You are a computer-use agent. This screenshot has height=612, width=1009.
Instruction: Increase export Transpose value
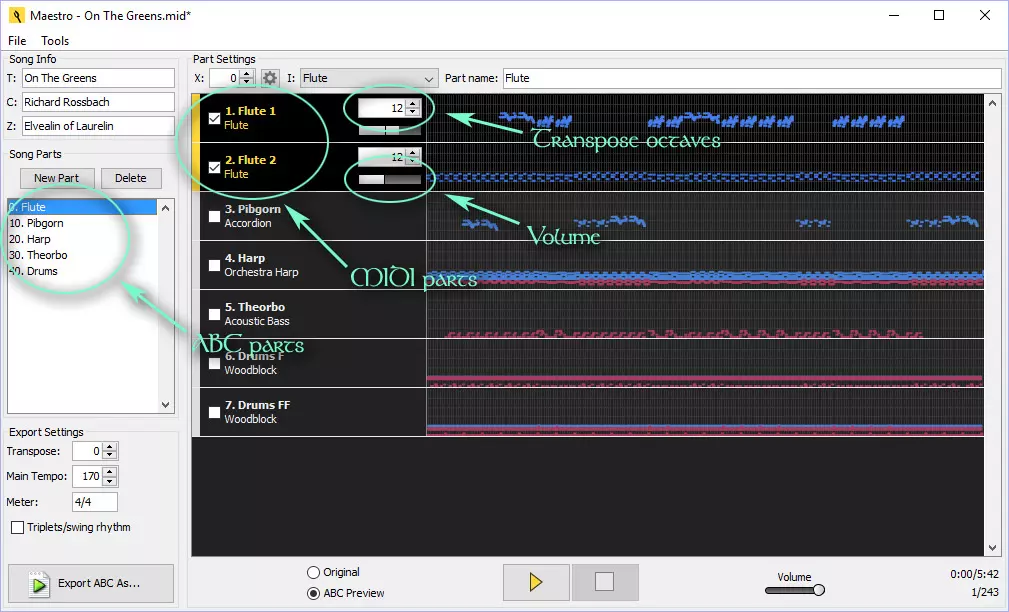[110, 447]
